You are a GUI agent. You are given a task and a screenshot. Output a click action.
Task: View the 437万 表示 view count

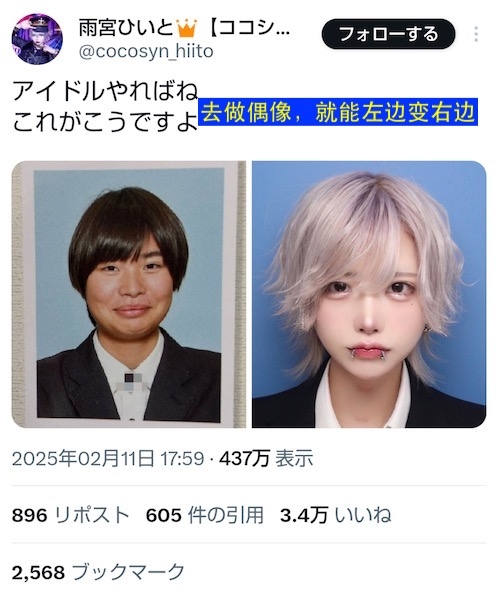[266, 458]
